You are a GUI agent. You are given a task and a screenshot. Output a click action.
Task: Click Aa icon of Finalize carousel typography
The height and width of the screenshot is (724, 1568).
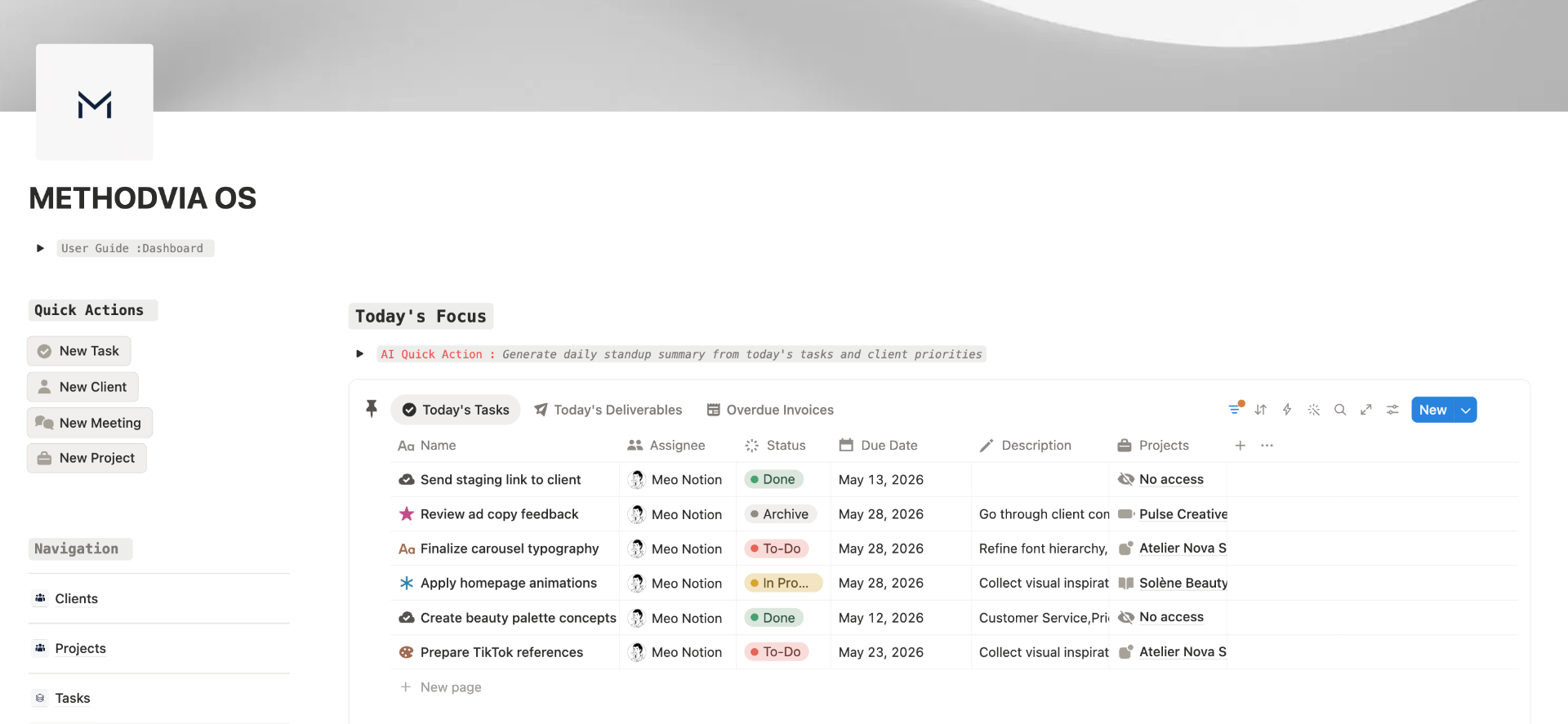tap(406, 549)
